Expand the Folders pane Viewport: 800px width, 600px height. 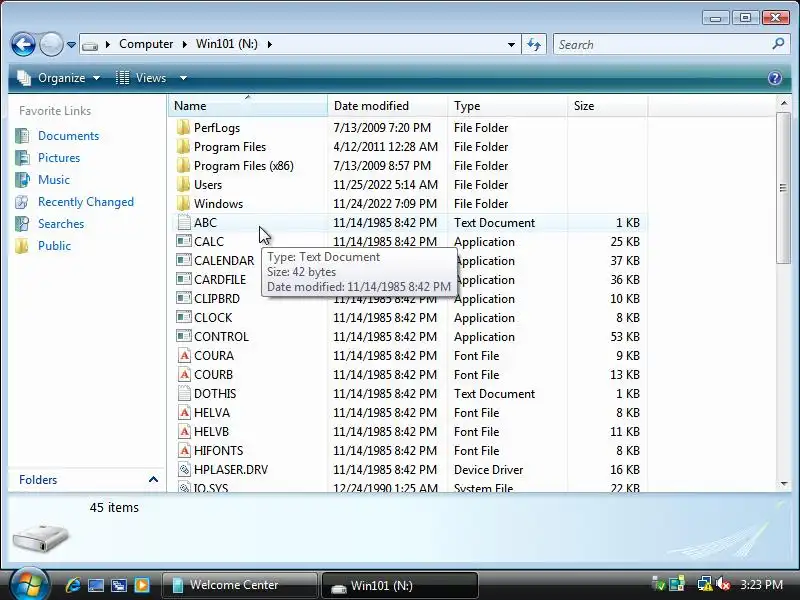[153, 480]
